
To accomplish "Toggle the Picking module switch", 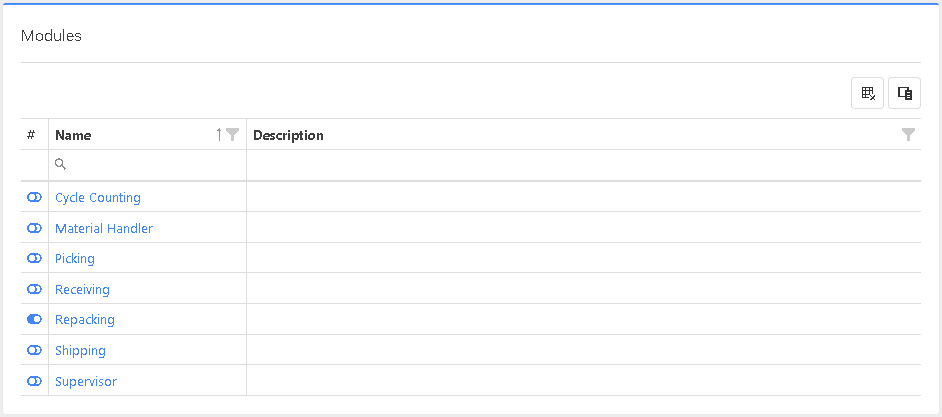I will [34, 259].
